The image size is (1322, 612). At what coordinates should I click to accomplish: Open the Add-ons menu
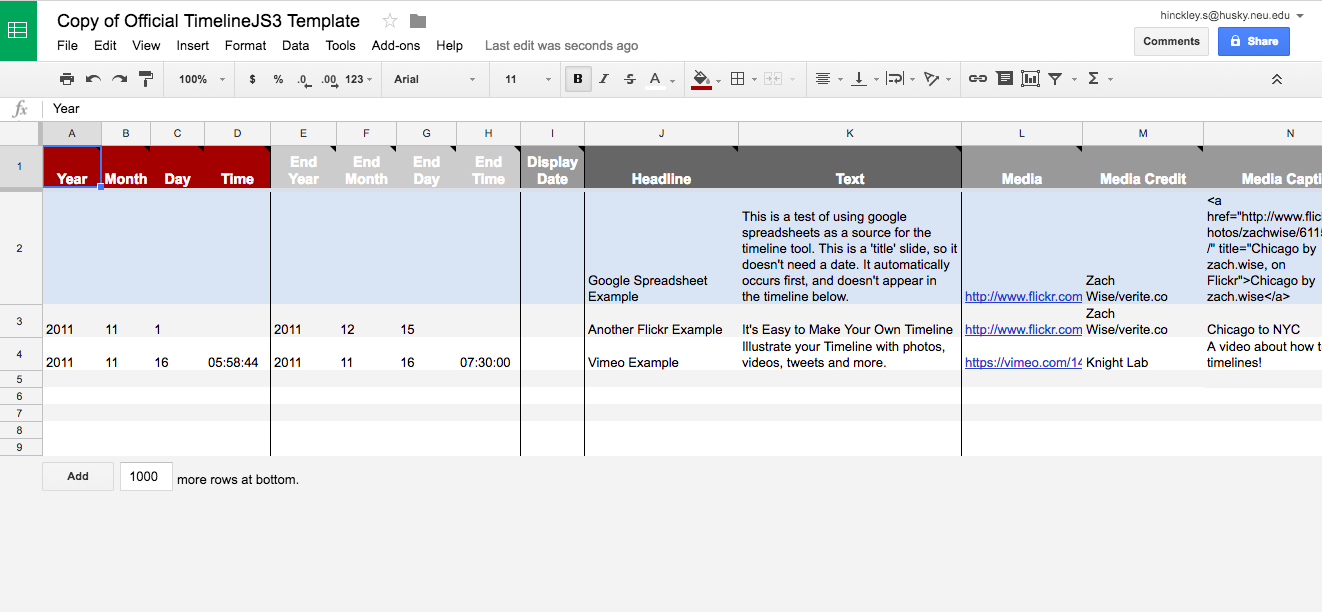coord(396,45)
